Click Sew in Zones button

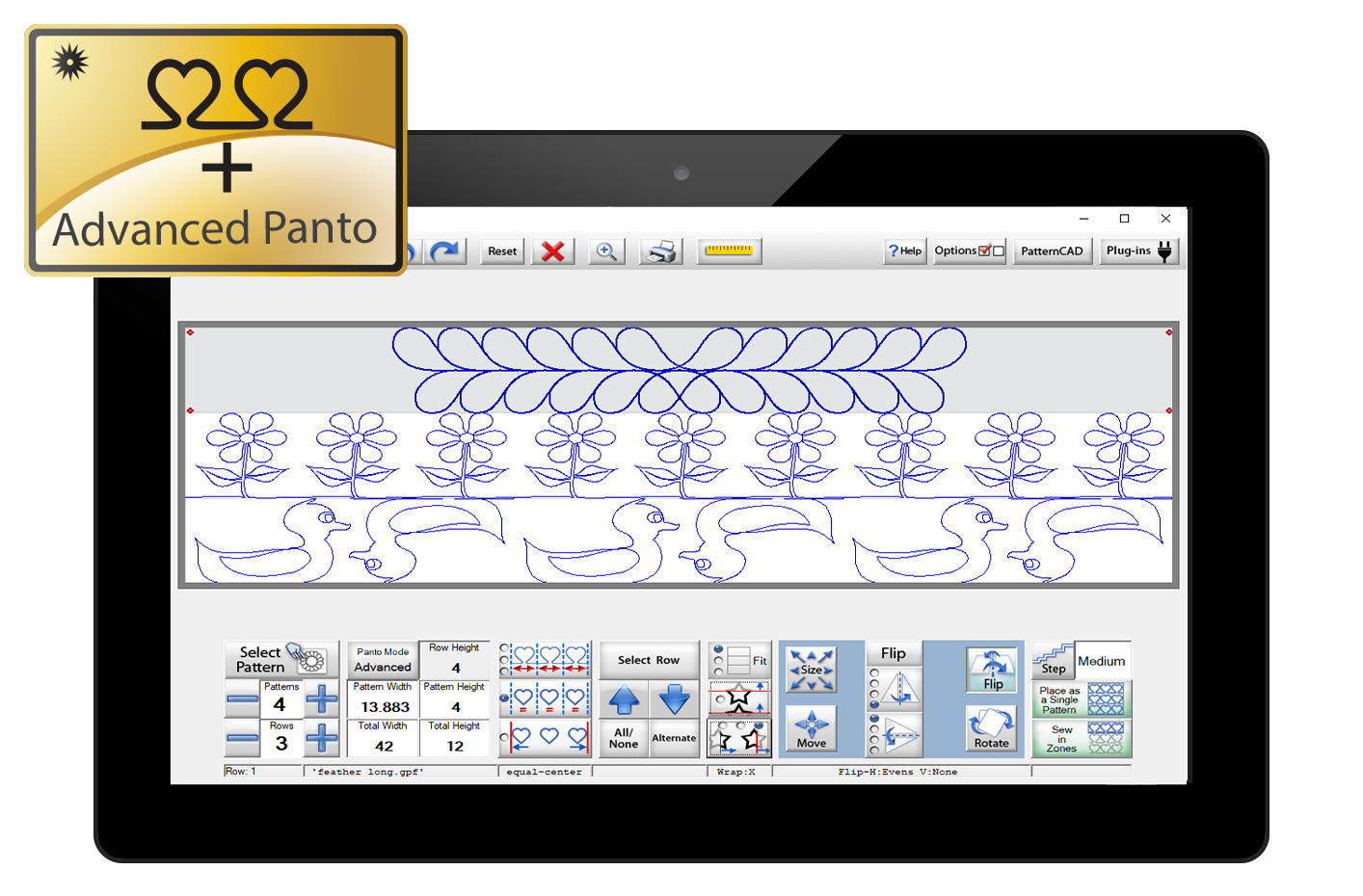click(1082, 739)
